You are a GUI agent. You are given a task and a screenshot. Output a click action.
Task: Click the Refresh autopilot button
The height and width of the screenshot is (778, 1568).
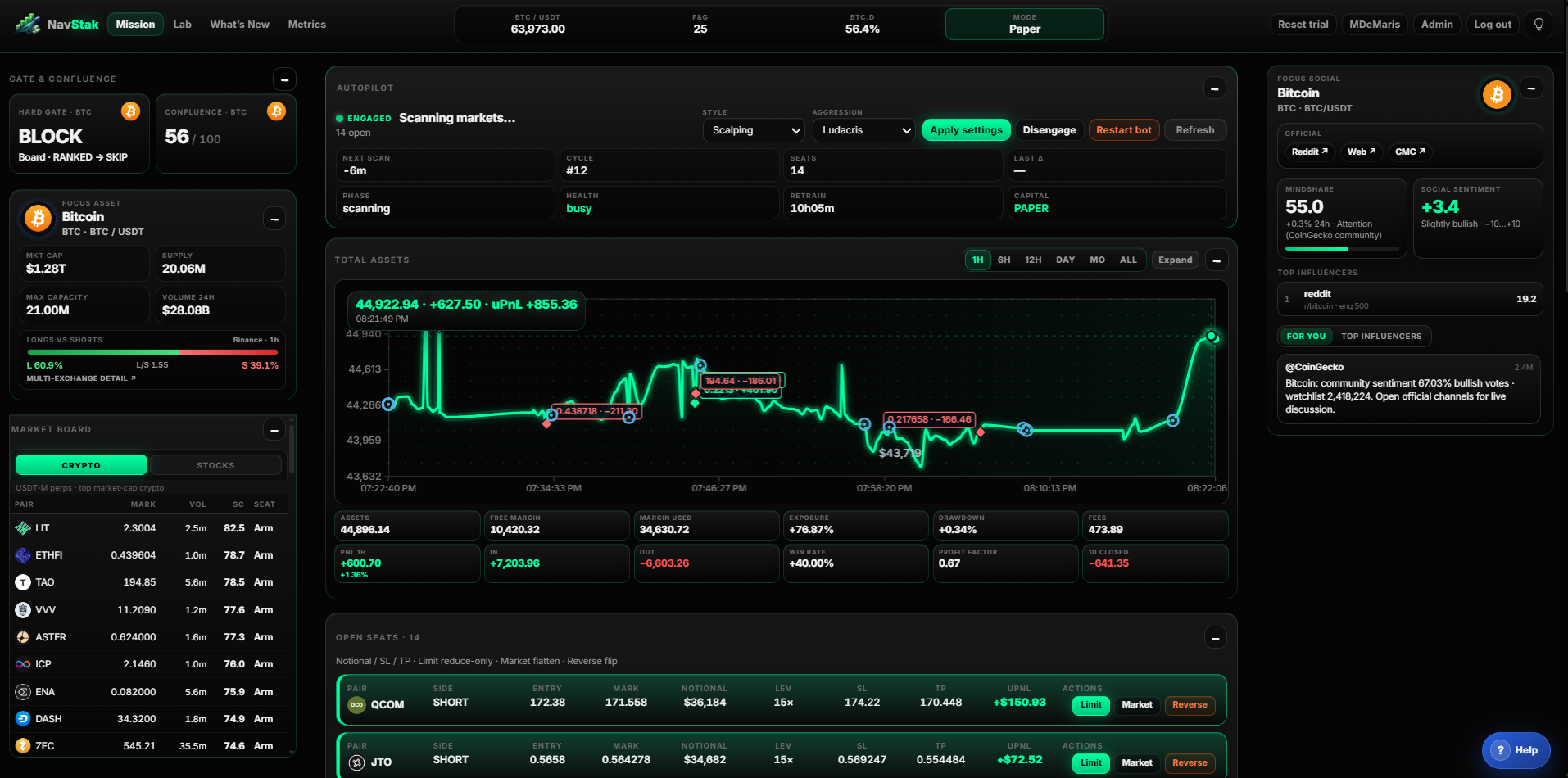coord(1194,130)
